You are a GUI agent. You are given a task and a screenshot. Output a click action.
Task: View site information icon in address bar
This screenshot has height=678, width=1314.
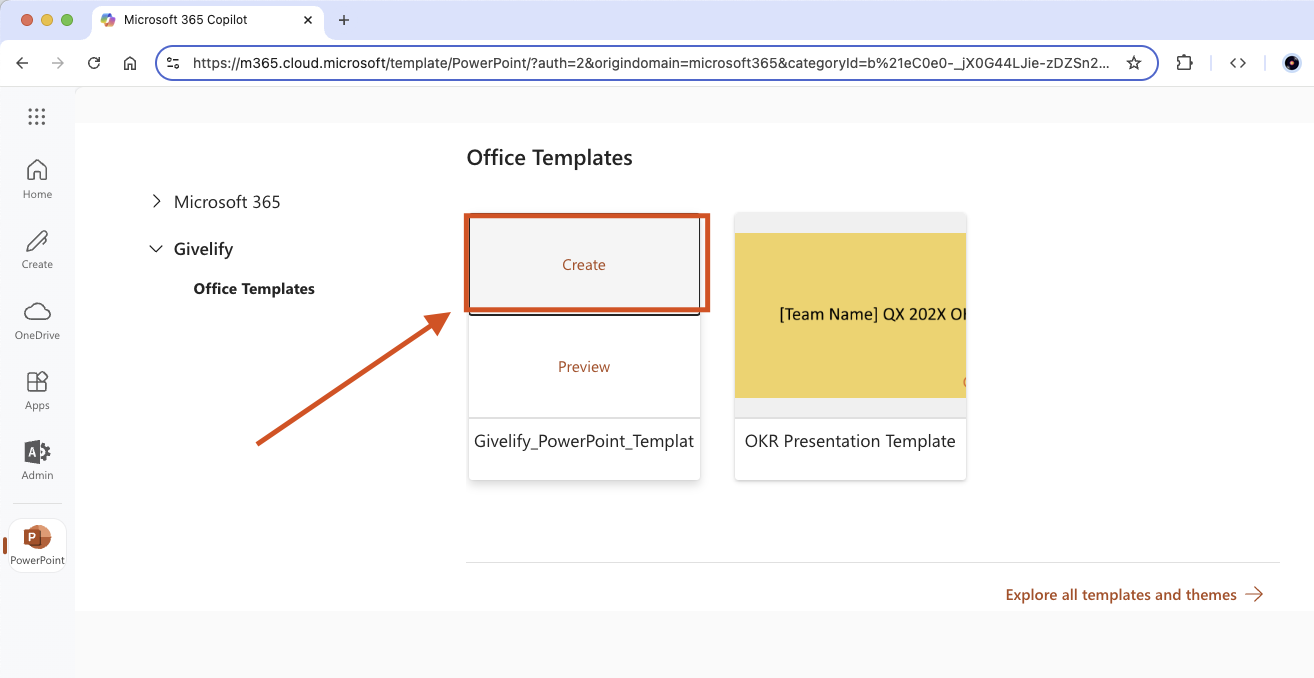click(x=173, y=63)
